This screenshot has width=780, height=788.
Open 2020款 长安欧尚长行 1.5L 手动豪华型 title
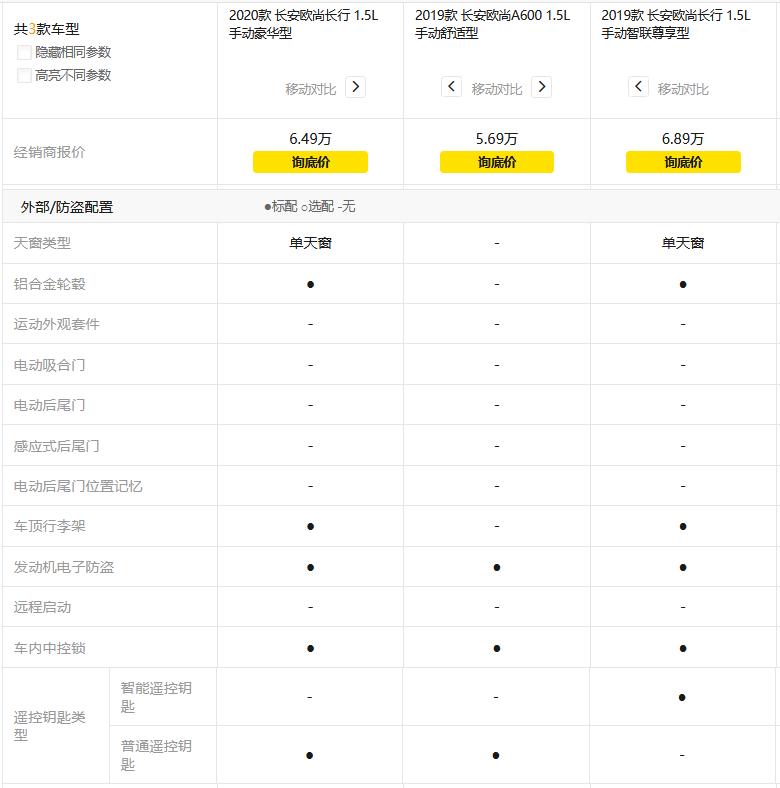(x=303, y=24)
